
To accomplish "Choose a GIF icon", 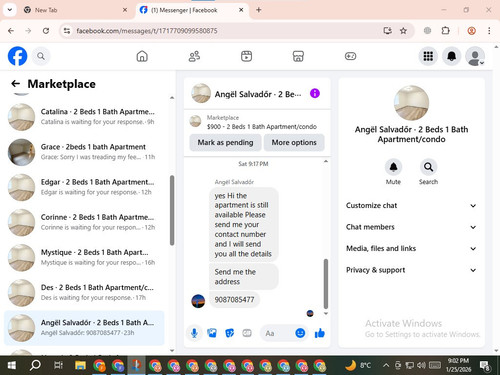I will 247,333.
